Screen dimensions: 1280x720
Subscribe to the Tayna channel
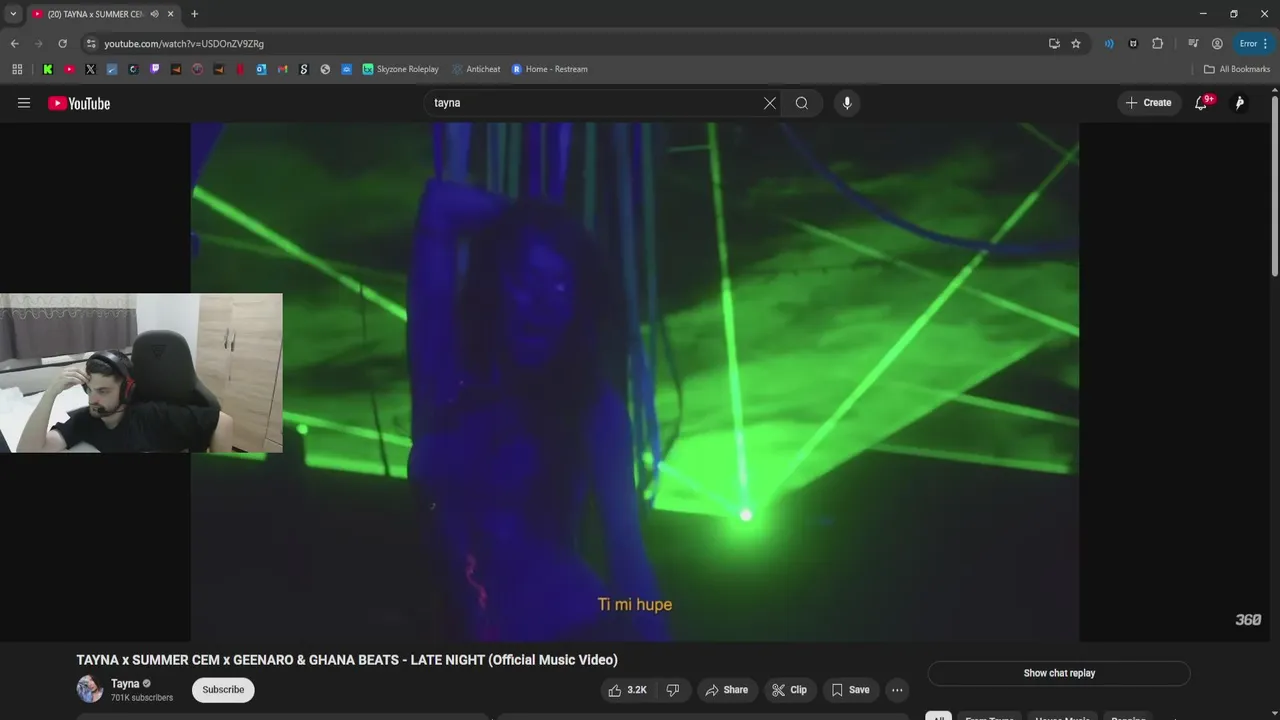click(x=223, y=690)
